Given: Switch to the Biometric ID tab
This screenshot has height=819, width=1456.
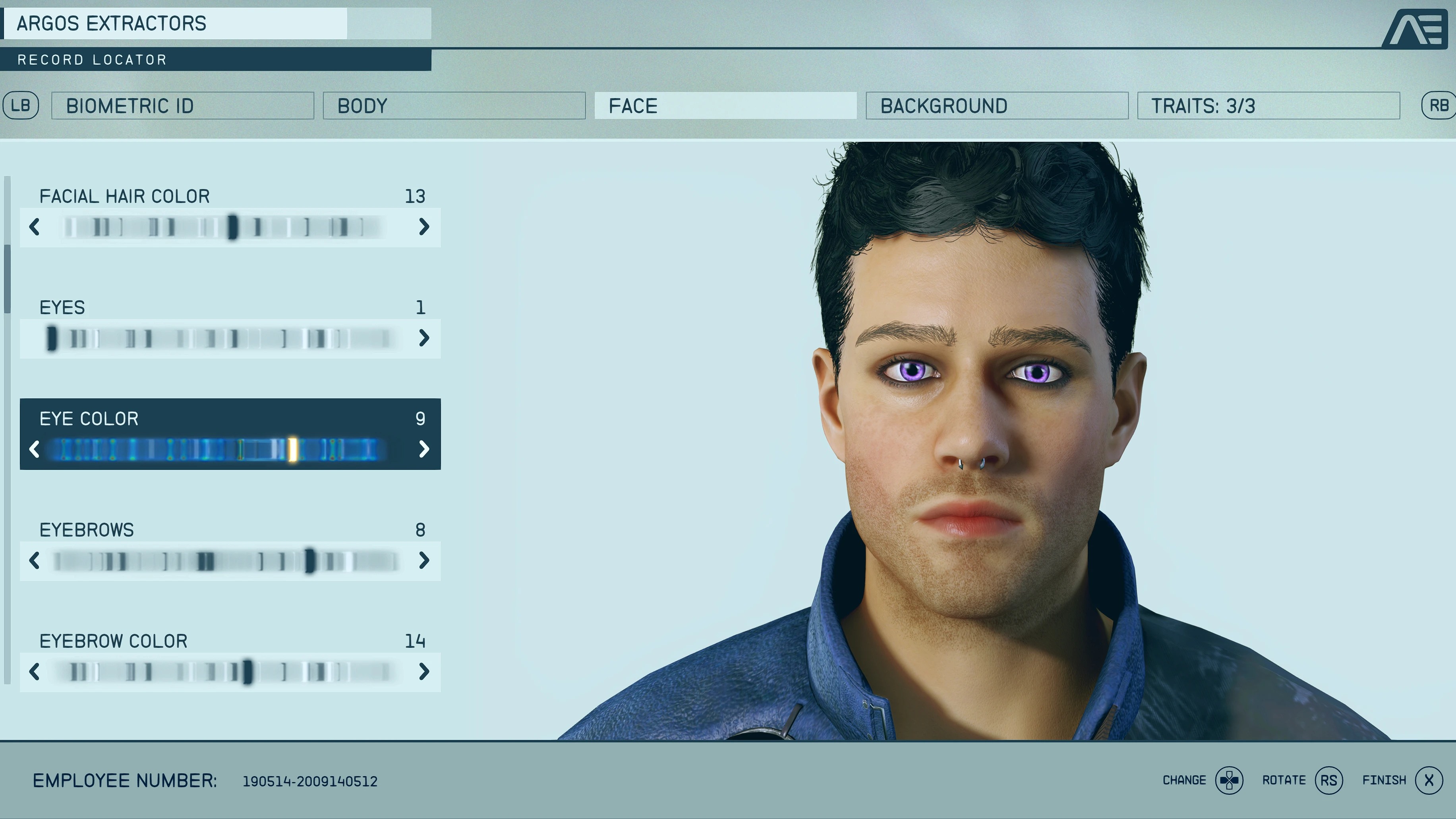Looking at the screenshot, I should 183,106.
